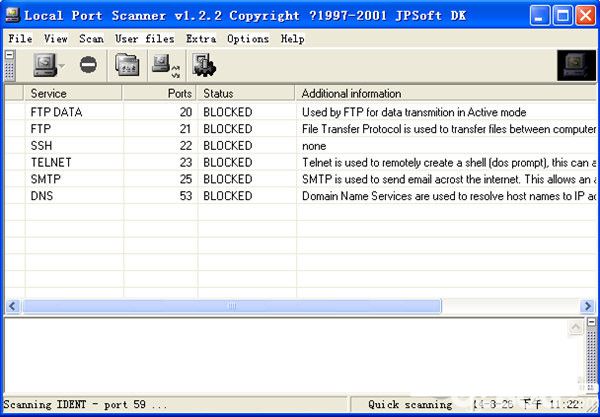Sort by the Status column header
Screen dimensions: 600x417
tap(246, 93)
